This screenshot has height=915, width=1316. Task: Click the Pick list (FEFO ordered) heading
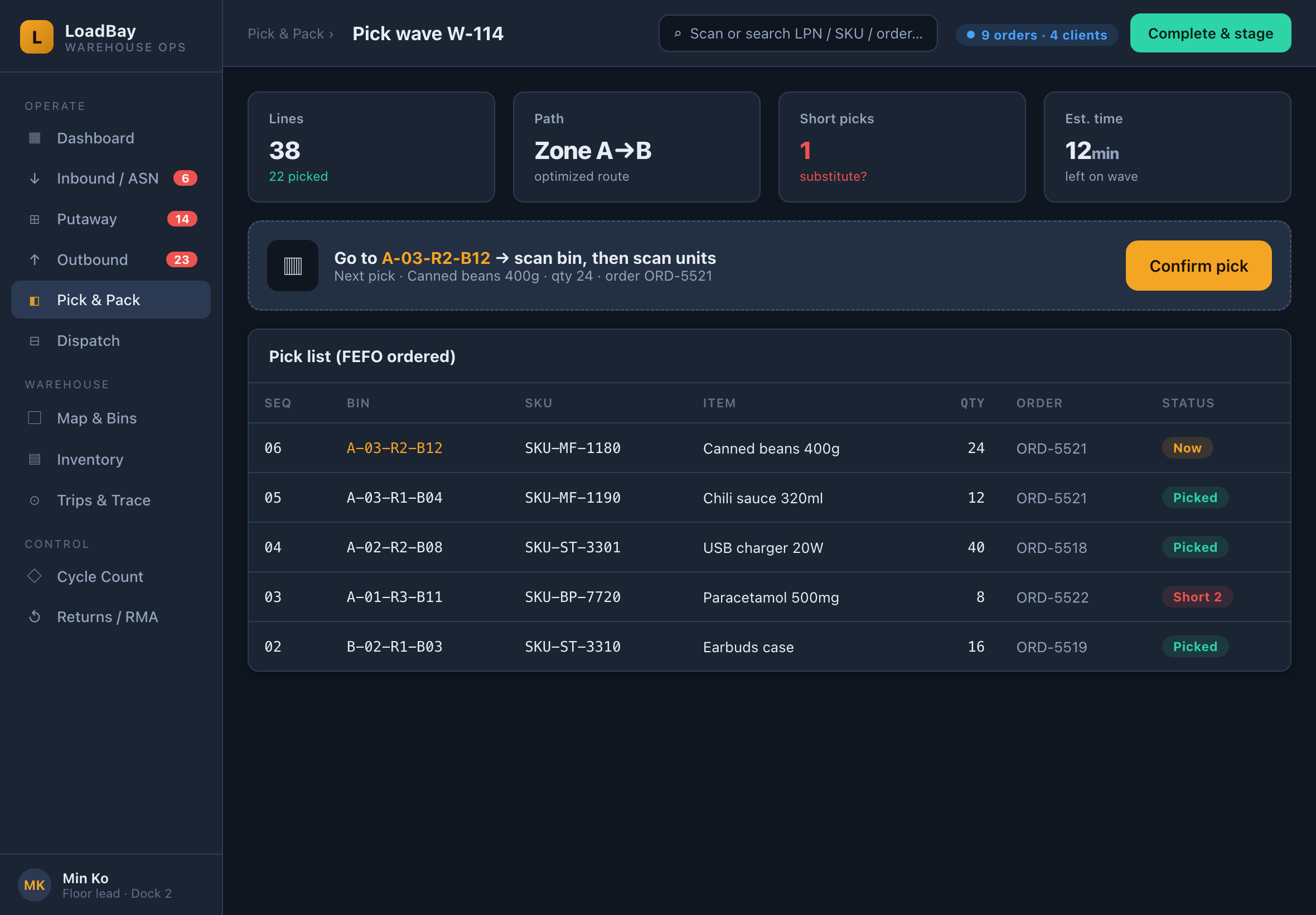(362, 357)
